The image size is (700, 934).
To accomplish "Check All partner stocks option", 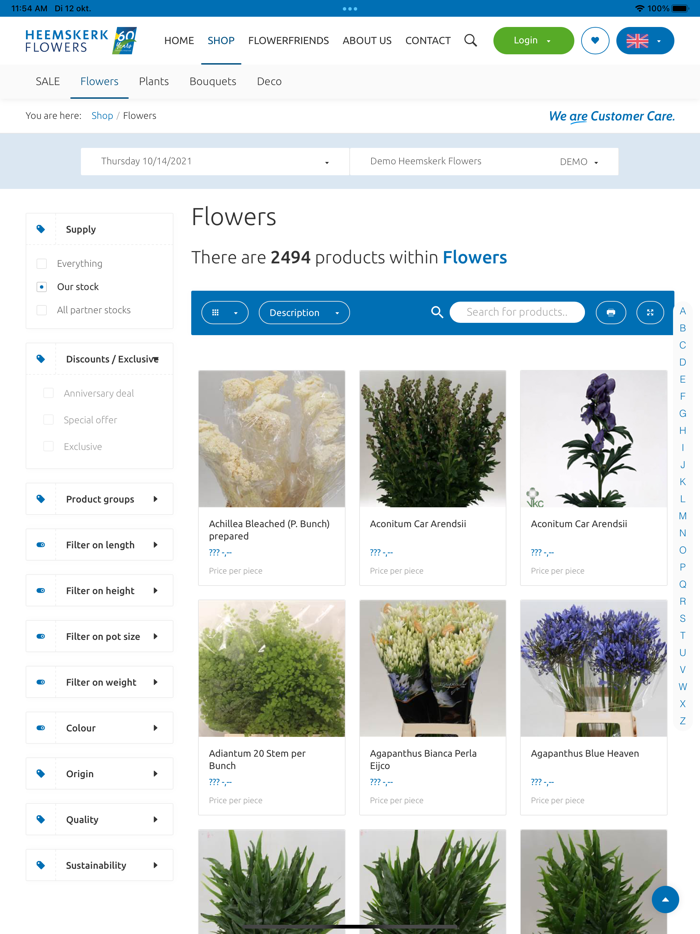I will point(42,310).
